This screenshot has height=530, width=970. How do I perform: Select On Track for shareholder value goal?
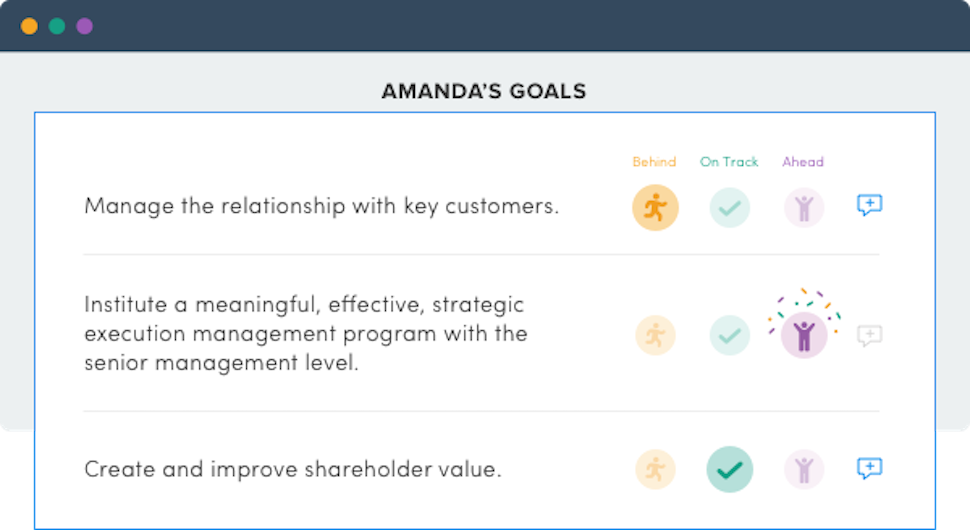(x=730, y=469)
